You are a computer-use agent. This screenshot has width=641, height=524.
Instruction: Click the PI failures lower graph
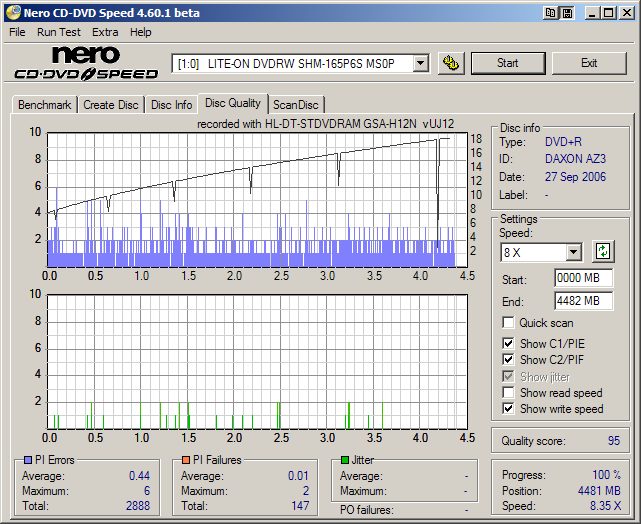257,361
